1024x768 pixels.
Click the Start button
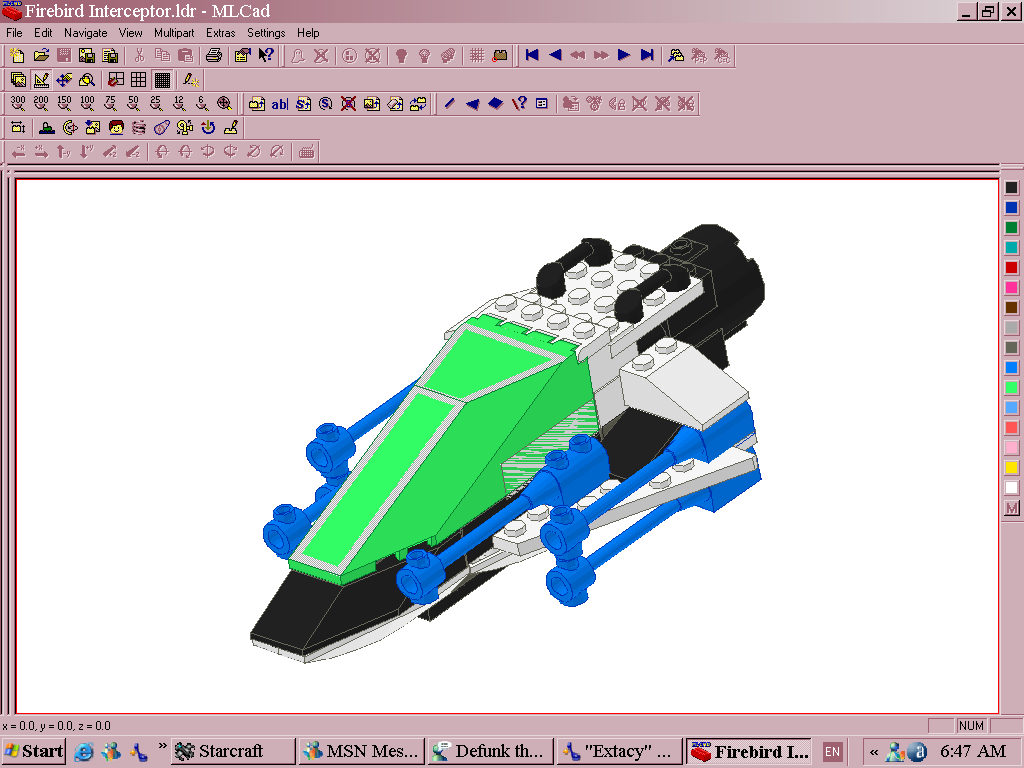(x=33, y=751)
